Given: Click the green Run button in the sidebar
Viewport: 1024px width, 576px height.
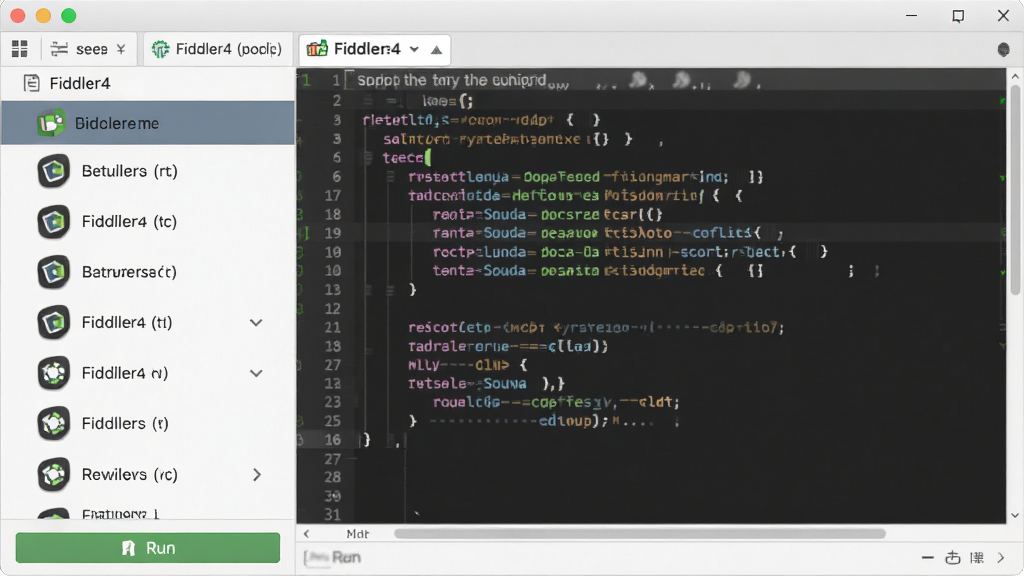Looking at the screenshot, I should click(x=148, y=547).
